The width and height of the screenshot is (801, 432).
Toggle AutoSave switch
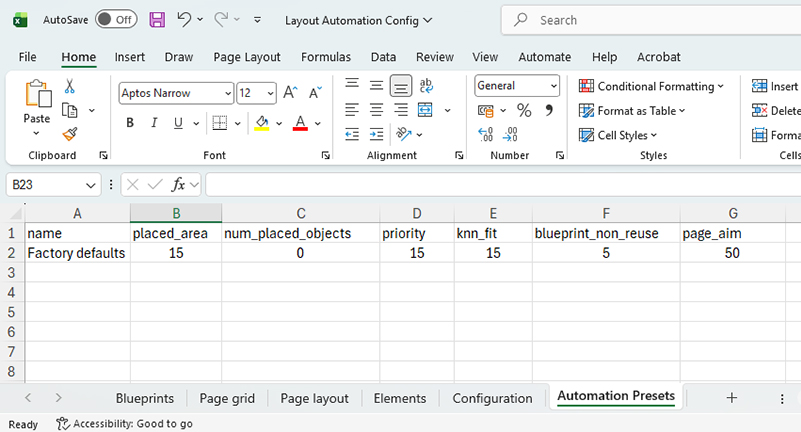tap(116, 19)
